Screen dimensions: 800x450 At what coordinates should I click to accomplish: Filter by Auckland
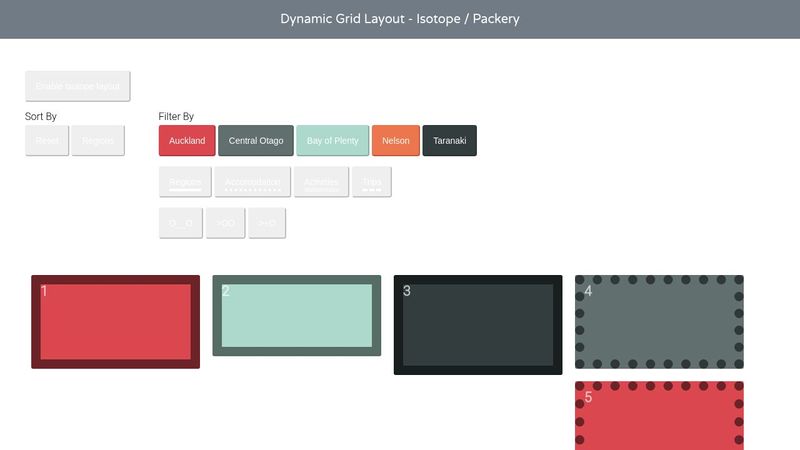[x=187, y=140]
